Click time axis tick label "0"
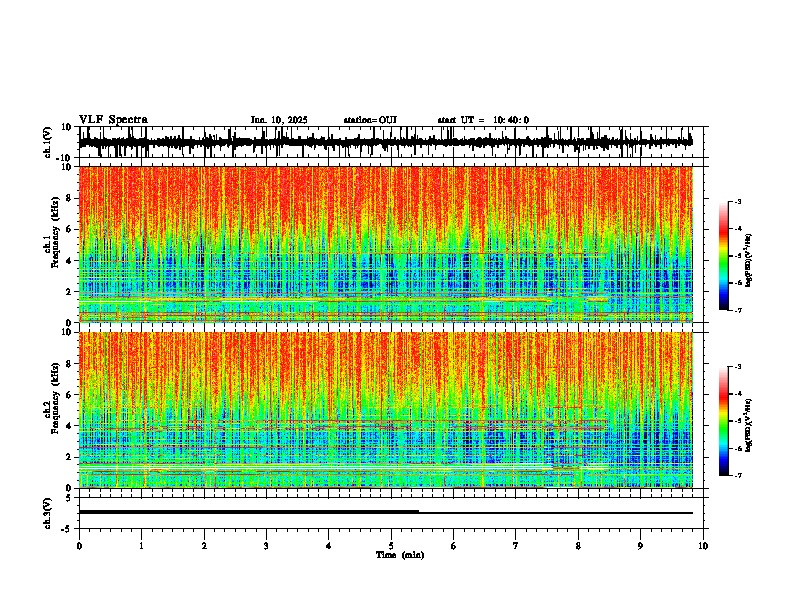The image size is (792, 612). [79, 546]
